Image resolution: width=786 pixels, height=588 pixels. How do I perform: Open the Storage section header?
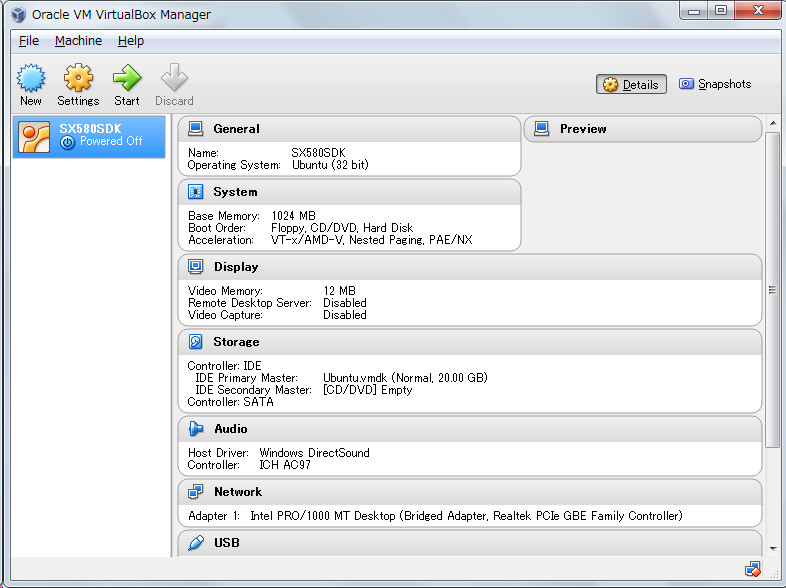click(x=470, y=342)
